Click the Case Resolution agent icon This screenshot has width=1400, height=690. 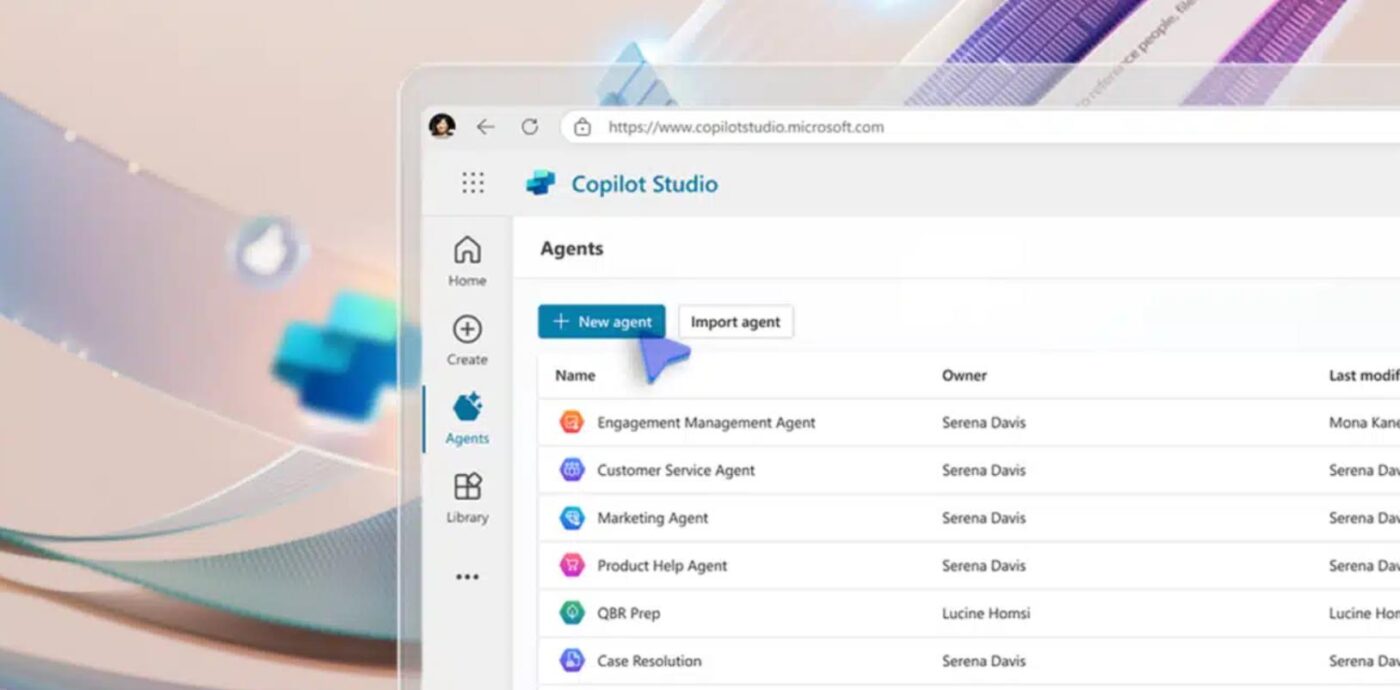point(571,661)
